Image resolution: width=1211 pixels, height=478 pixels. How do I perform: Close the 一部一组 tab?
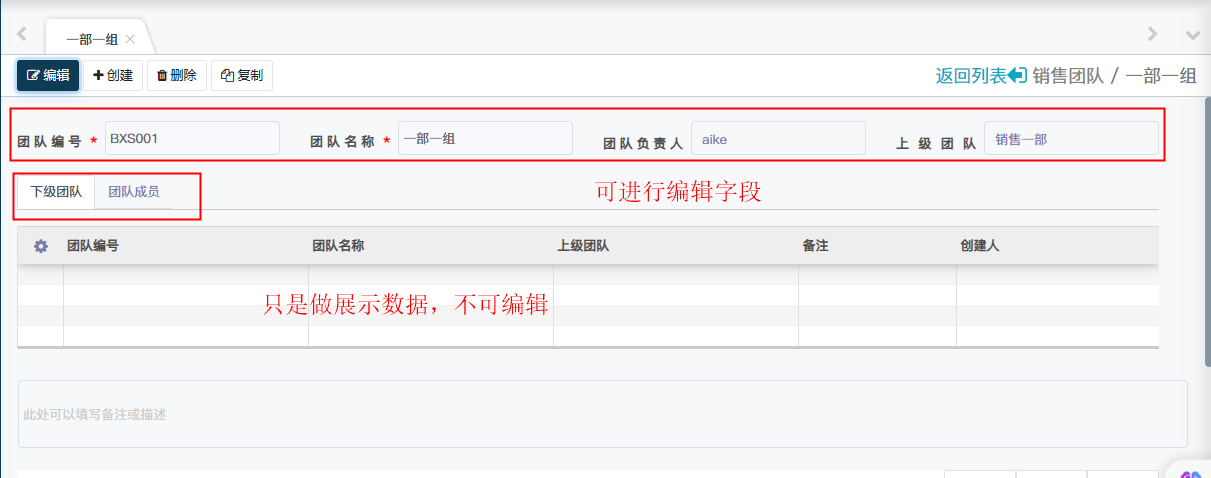tap(130, 40)
